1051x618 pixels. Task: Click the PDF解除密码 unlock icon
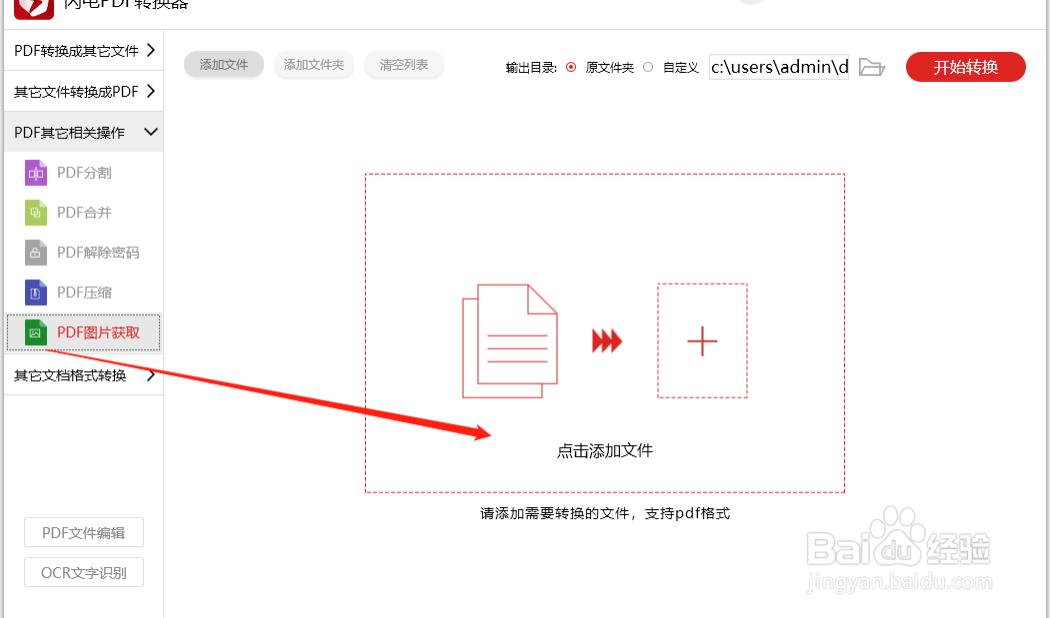coord(36,253)
